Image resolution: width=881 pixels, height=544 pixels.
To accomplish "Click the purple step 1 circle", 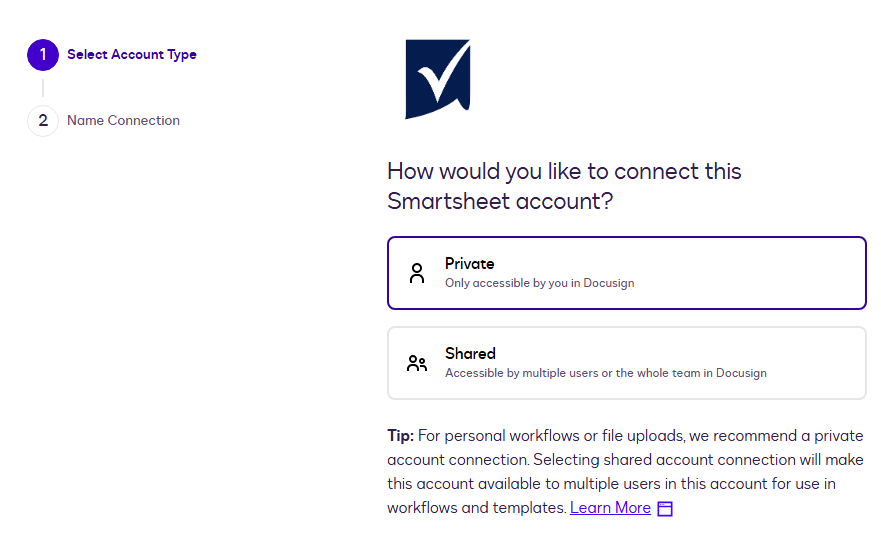I will (43, 55).
